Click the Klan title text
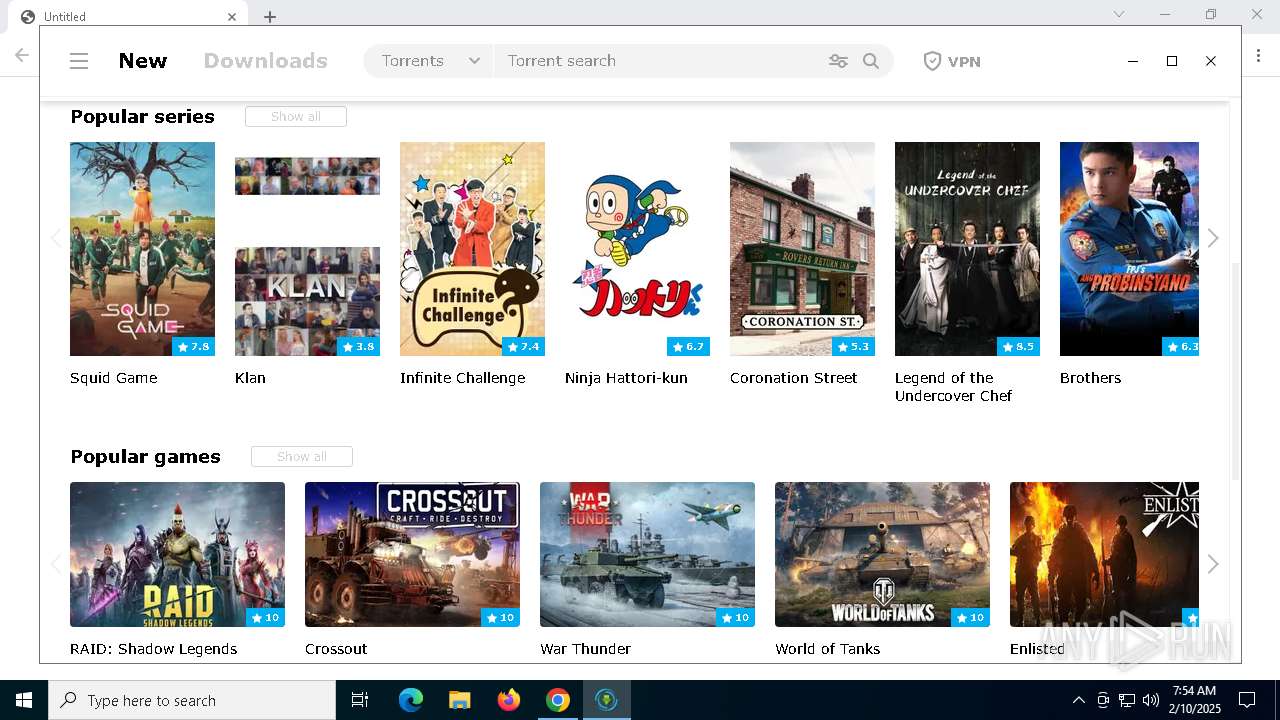The height and width of the screenshot is (720, 1280). tap(250, 378)
